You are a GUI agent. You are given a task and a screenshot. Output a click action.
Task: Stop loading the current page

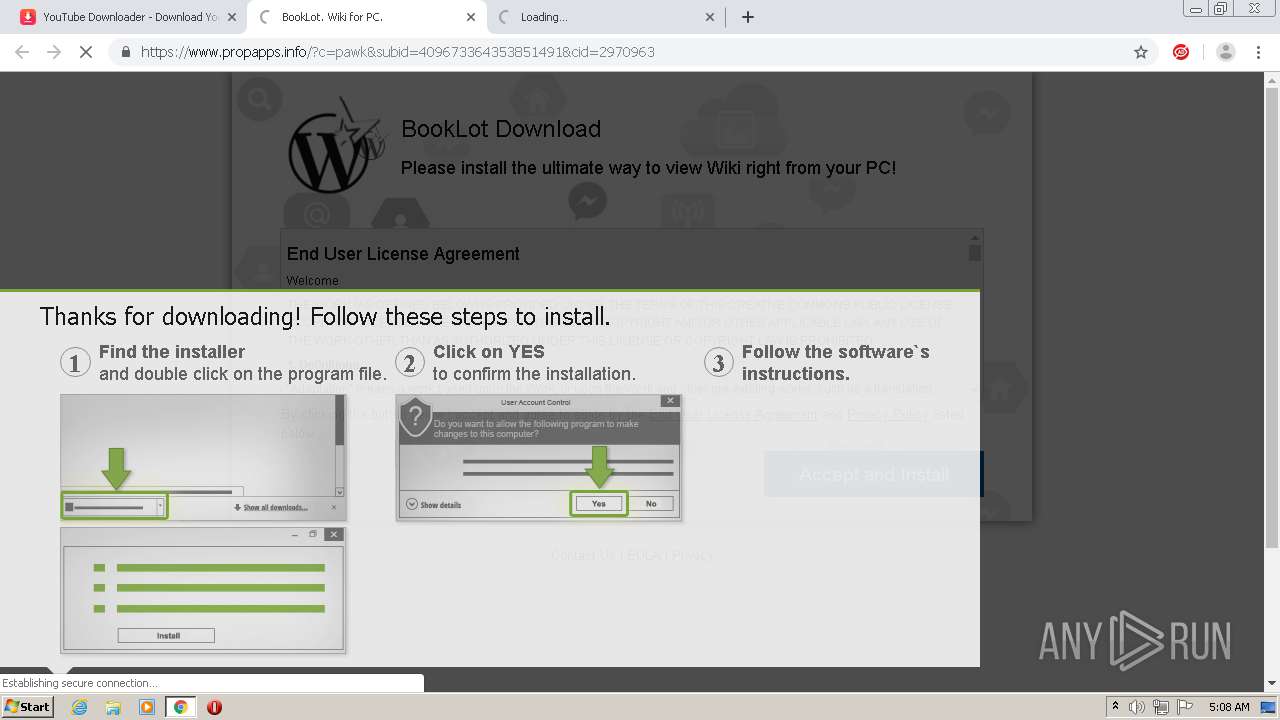tap(86, 52)
